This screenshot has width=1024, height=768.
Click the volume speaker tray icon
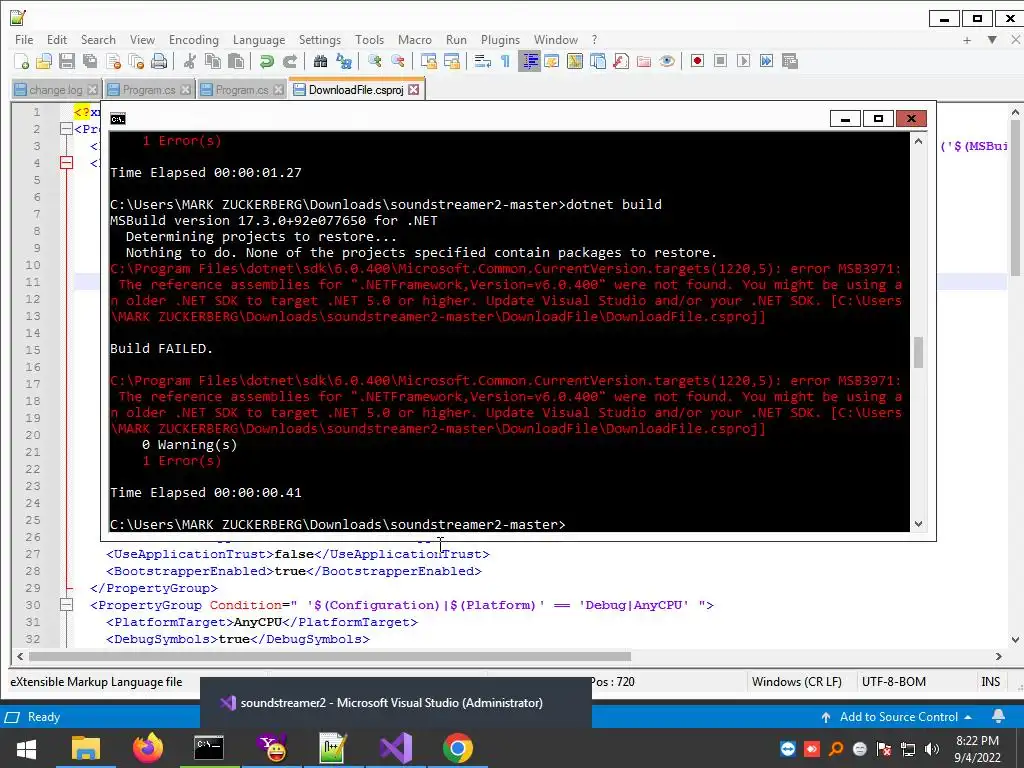click(x=931, y=749)
